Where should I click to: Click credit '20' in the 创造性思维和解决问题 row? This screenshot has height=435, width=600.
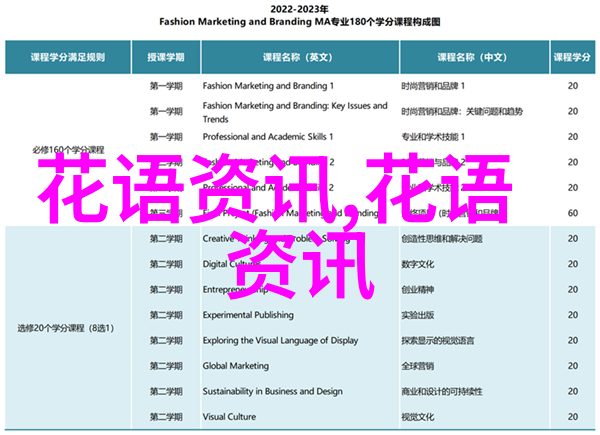point(573,239)
